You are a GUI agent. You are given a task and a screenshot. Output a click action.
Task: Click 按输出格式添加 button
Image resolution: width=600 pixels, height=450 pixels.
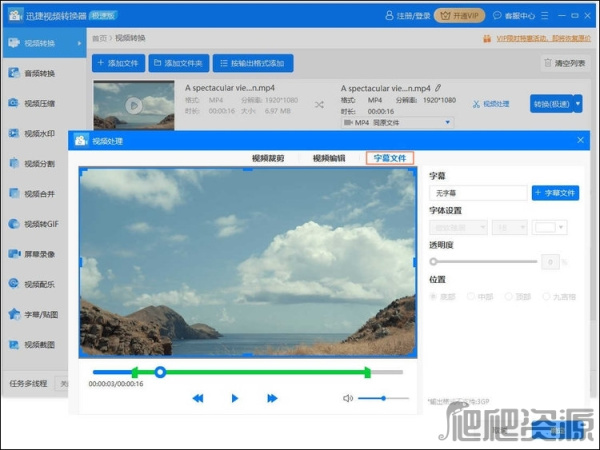coord(253,63)
